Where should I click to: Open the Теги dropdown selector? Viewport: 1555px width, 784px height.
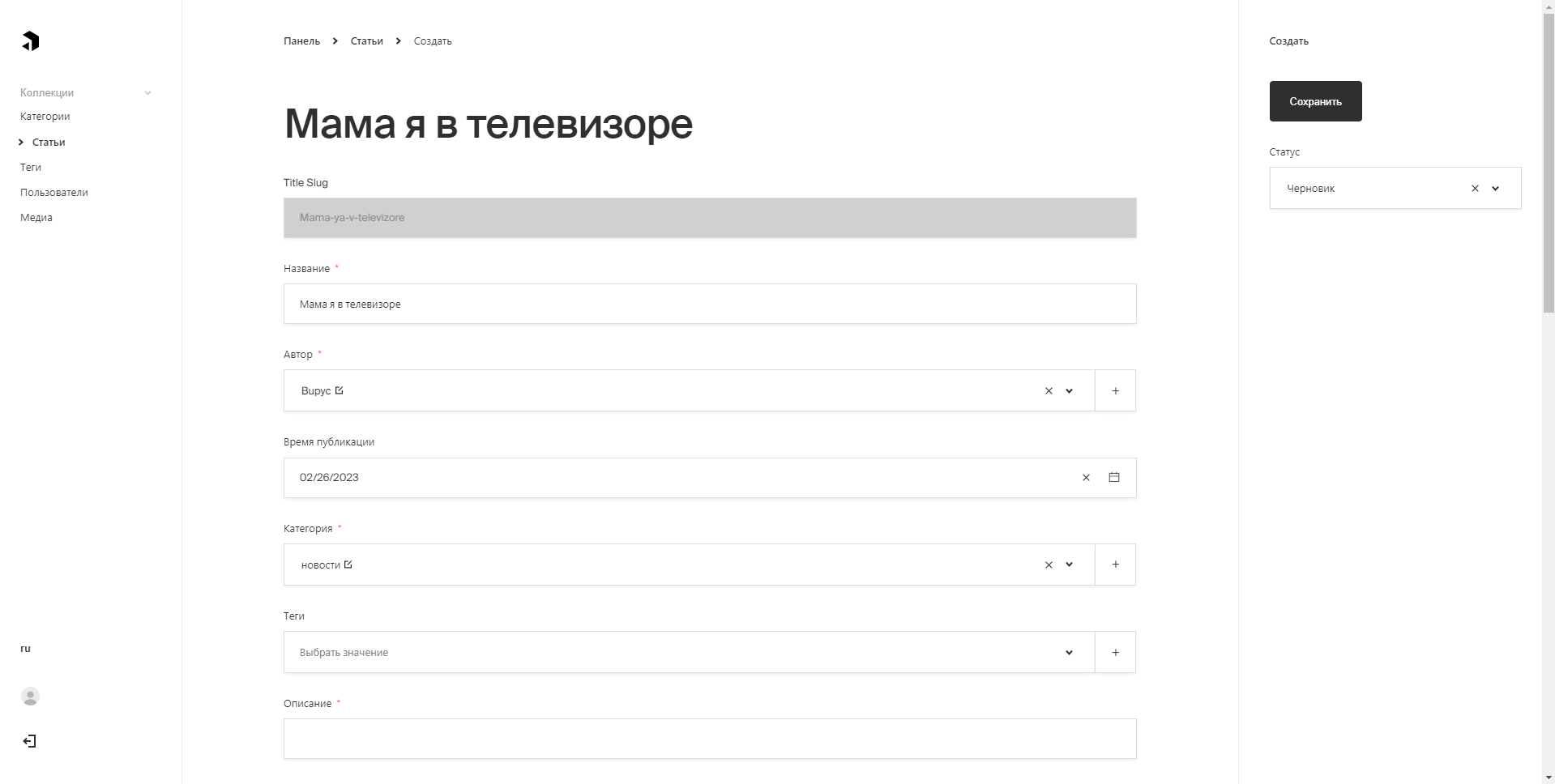689,652
